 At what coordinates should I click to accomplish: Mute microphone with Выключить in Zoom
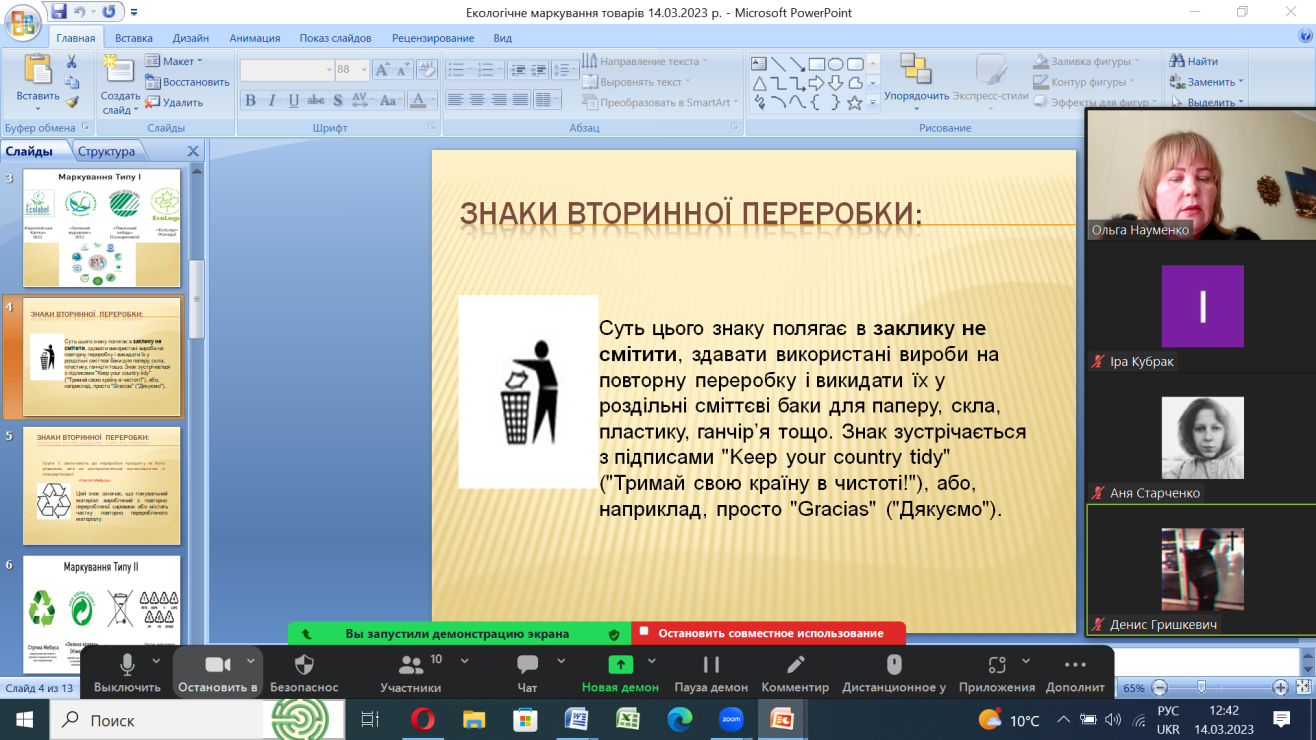[127, 672]
